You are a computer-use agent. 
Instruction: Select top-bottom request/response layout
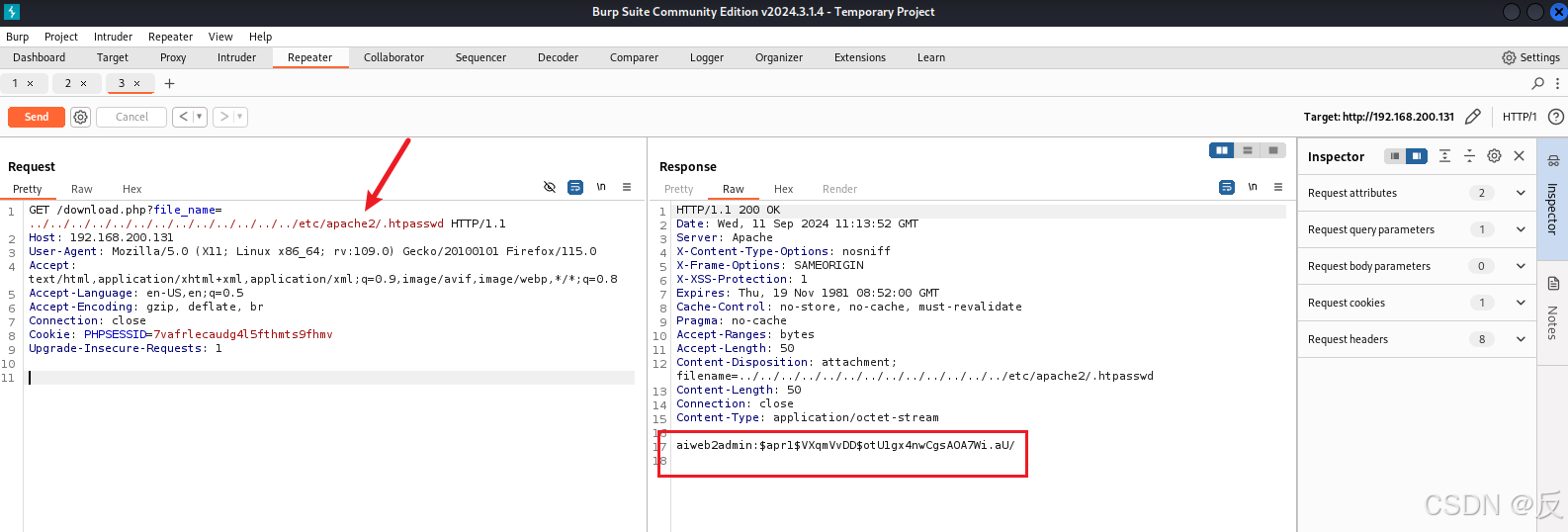click(x=1248, y=150)
